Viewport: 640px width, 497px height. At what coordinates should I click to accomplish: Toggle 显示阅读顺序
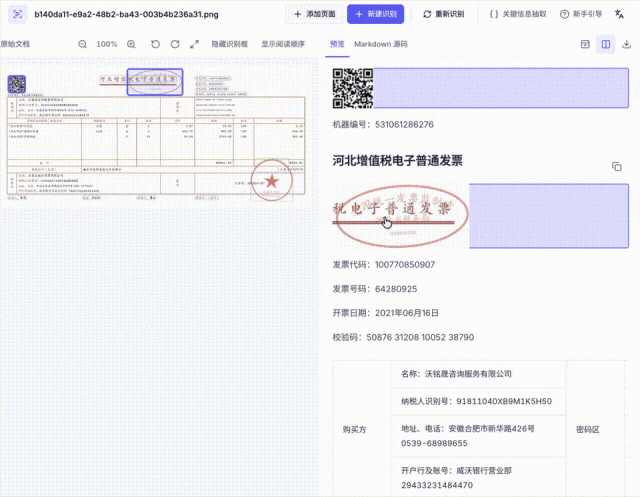[x=283, y=44]
